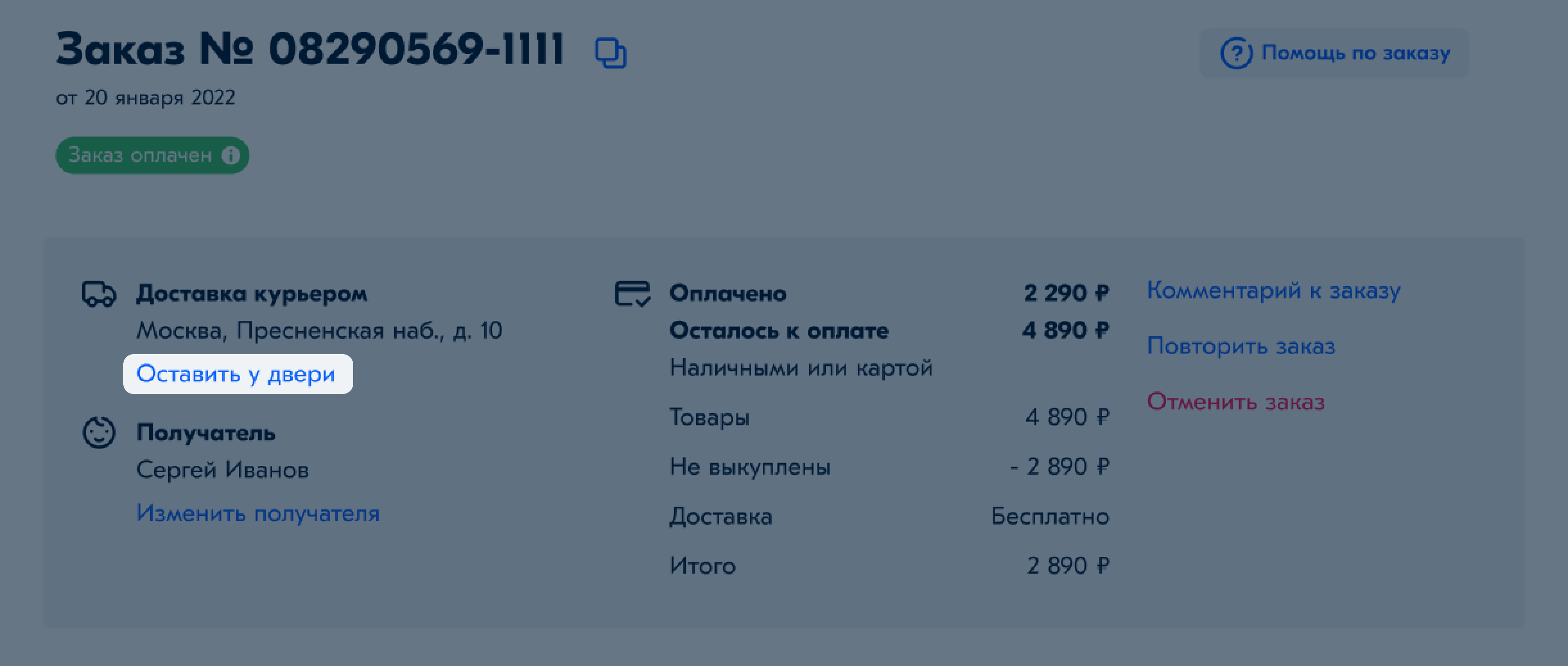Click Изменить получателя link
The height and width of the screenshot is (666, 1568).
258,513
